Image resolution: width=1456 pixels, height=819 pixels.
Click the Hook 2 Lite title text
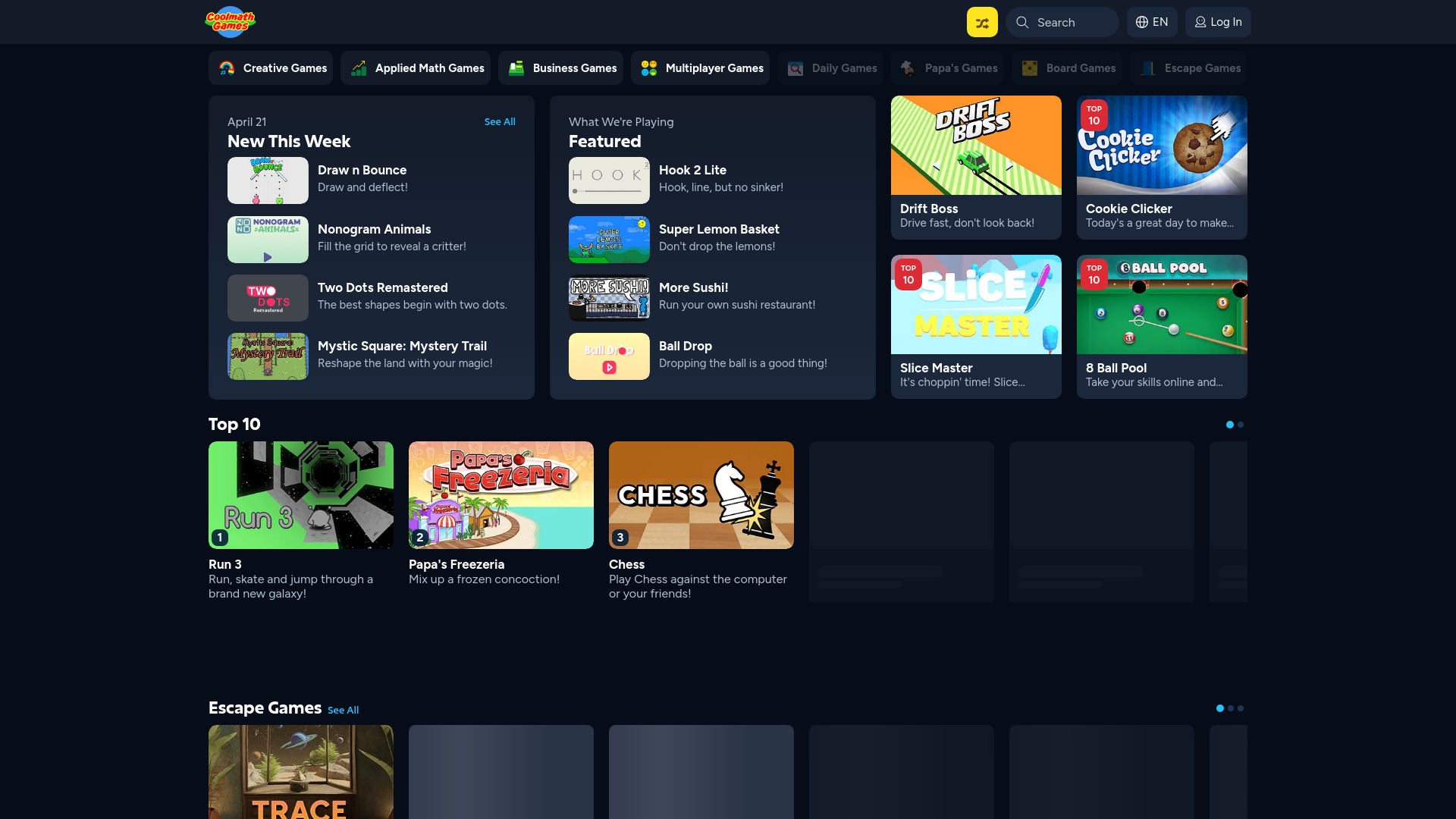point(692,170)
